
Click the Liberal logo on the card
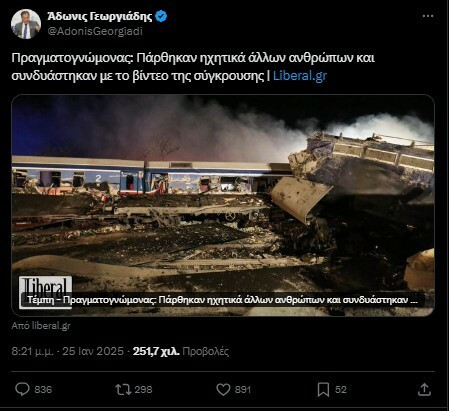pyautogui.click(x=45, y=292)
